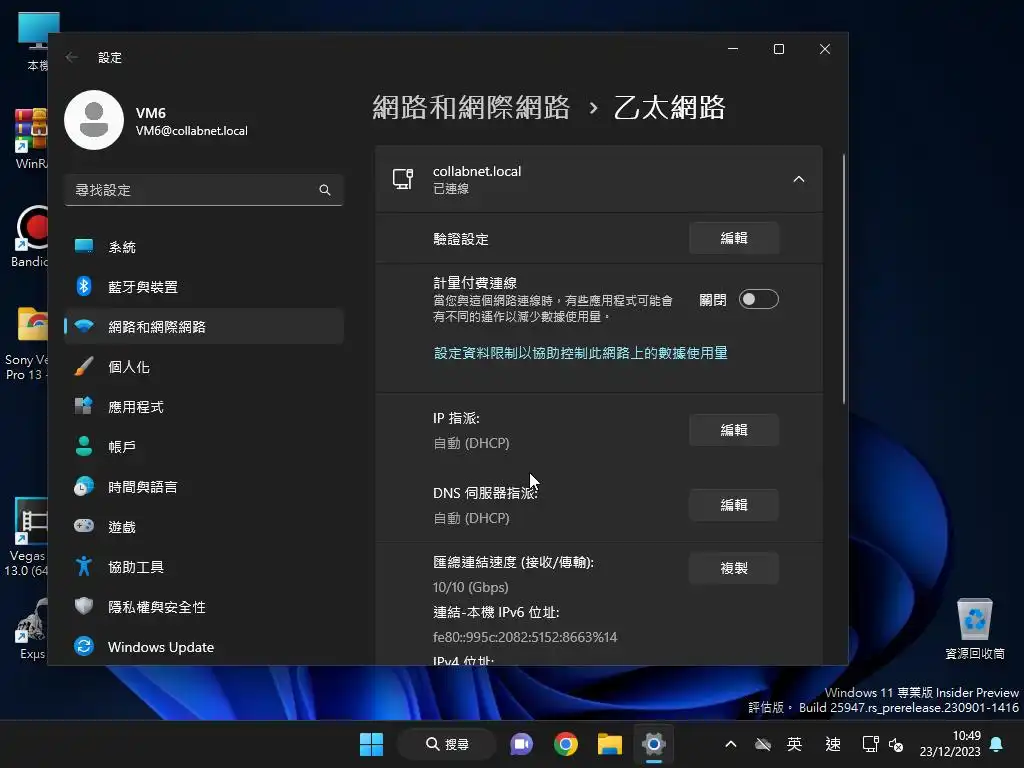
Task: Click 編輯 for DNS 伺服器指派
Action: 734,505
